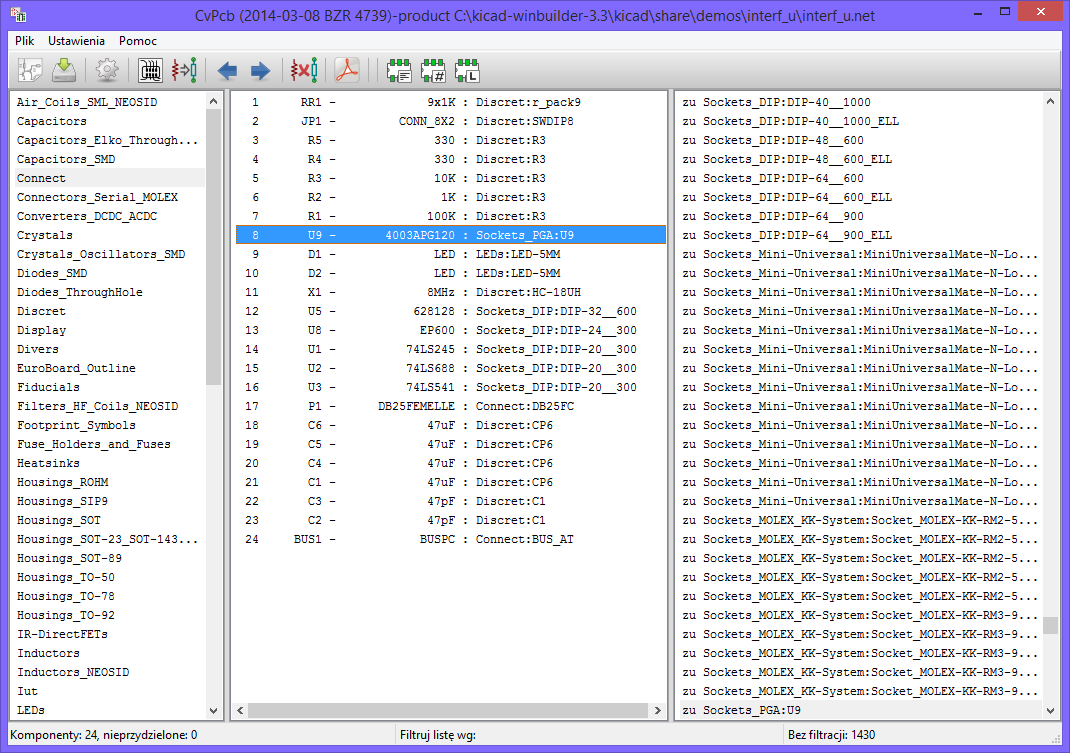The width and height of the screenshot is (1070, 753).
Task: Click down arrow of footprint list scrollbar
Action: point(1050,710)
